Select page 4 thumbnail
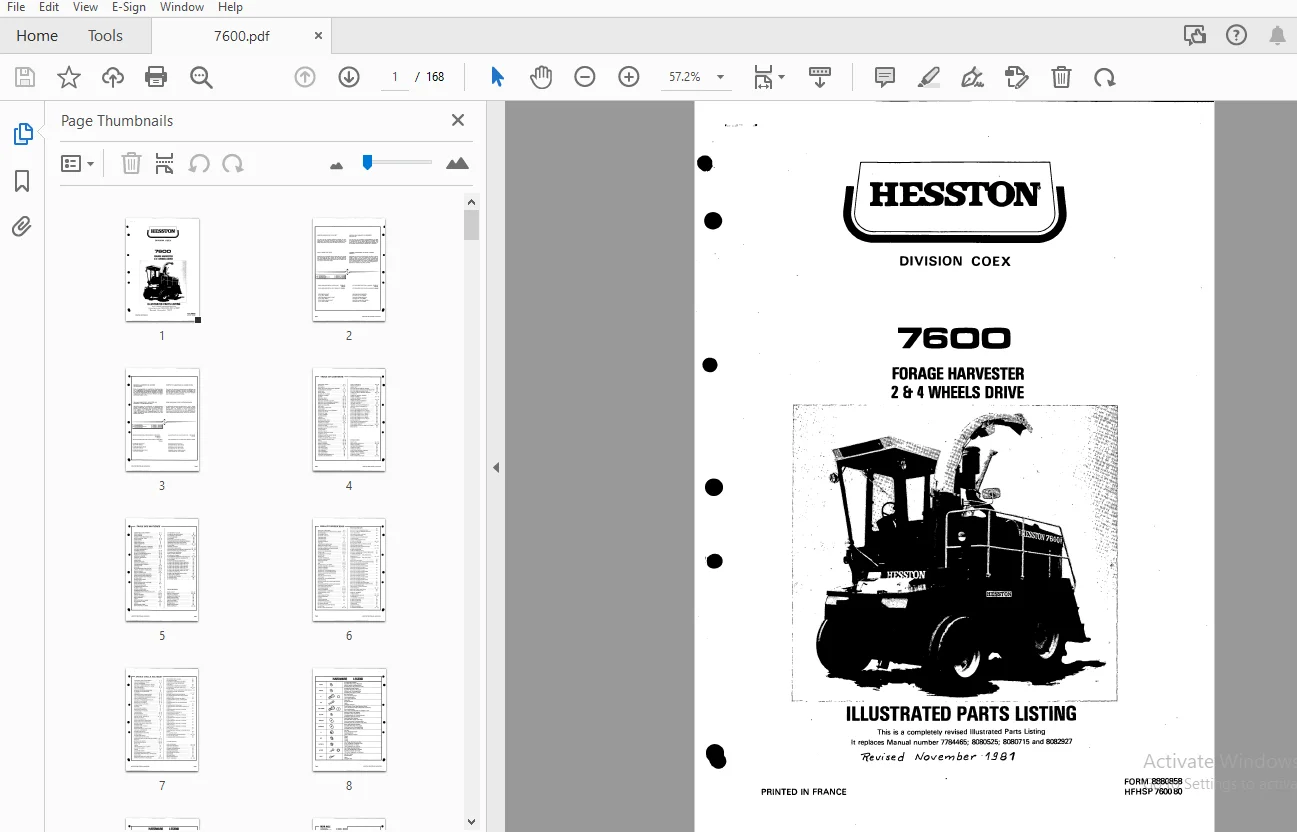The image size is (1297, 832). click(349, 420)
